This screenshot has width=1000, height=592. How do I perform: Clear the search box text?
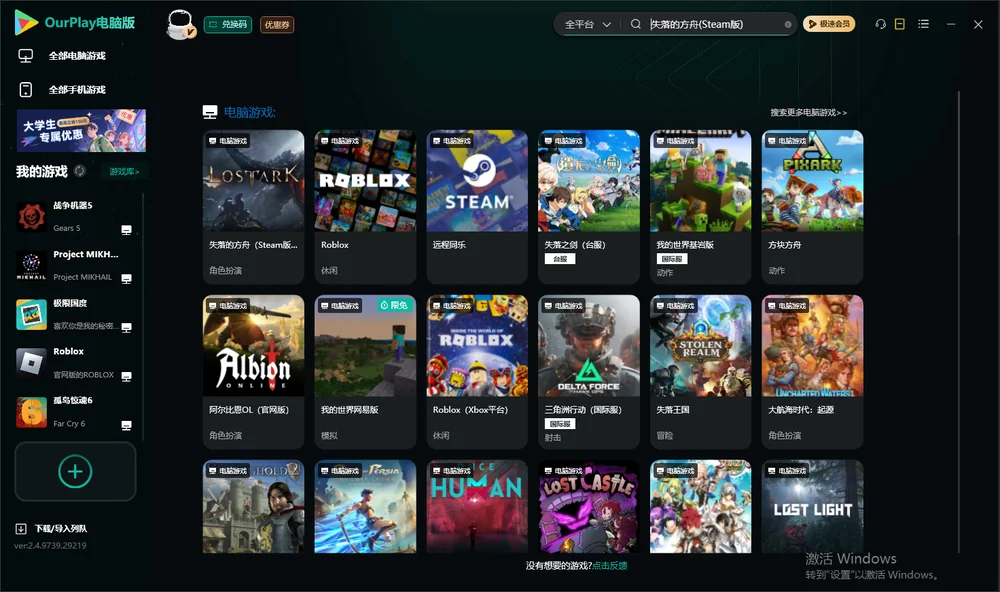[x=788, y=24]
